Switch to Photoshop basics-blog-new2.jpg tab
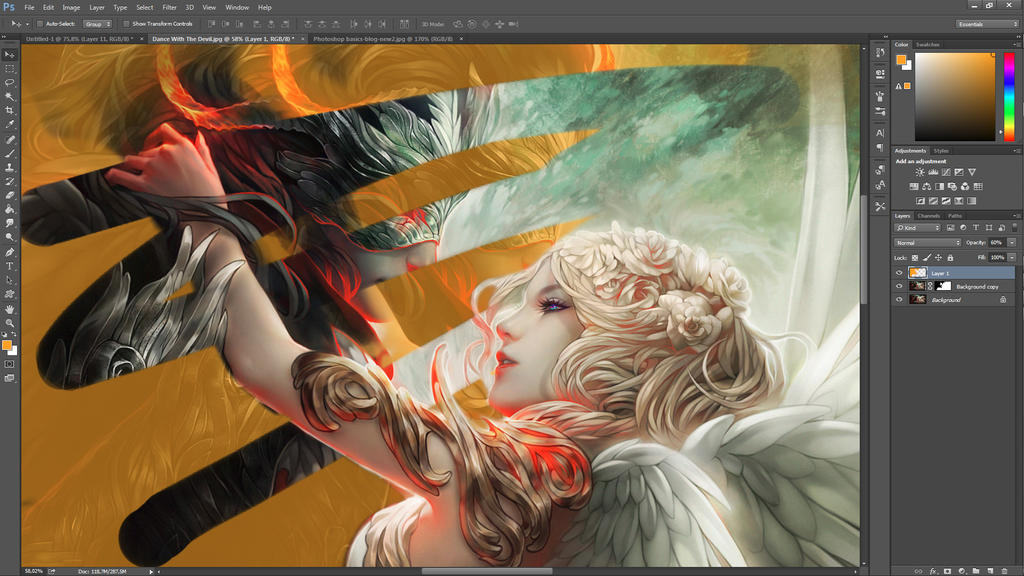The width and height of the screenshot is (1024, 576). pyautogui.click(x=383, y=39)
